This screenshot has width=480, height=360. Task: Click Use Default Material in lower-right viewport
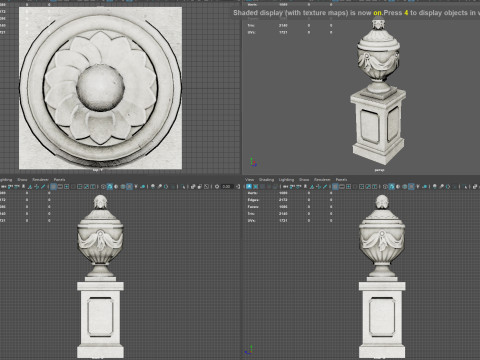[x=398, y=187]
